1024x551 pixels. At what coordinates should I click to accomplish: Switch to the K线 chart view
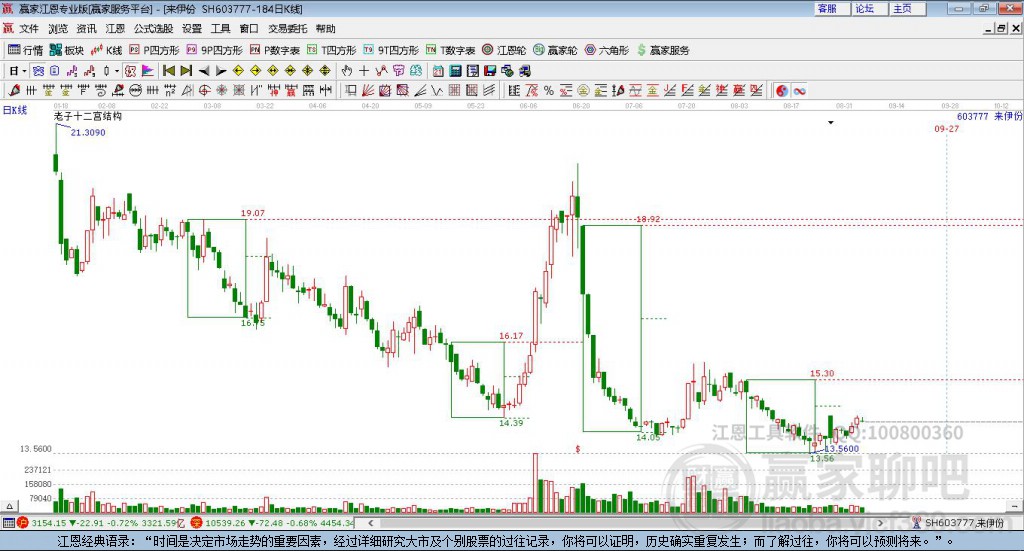click(x=106, y=50)
